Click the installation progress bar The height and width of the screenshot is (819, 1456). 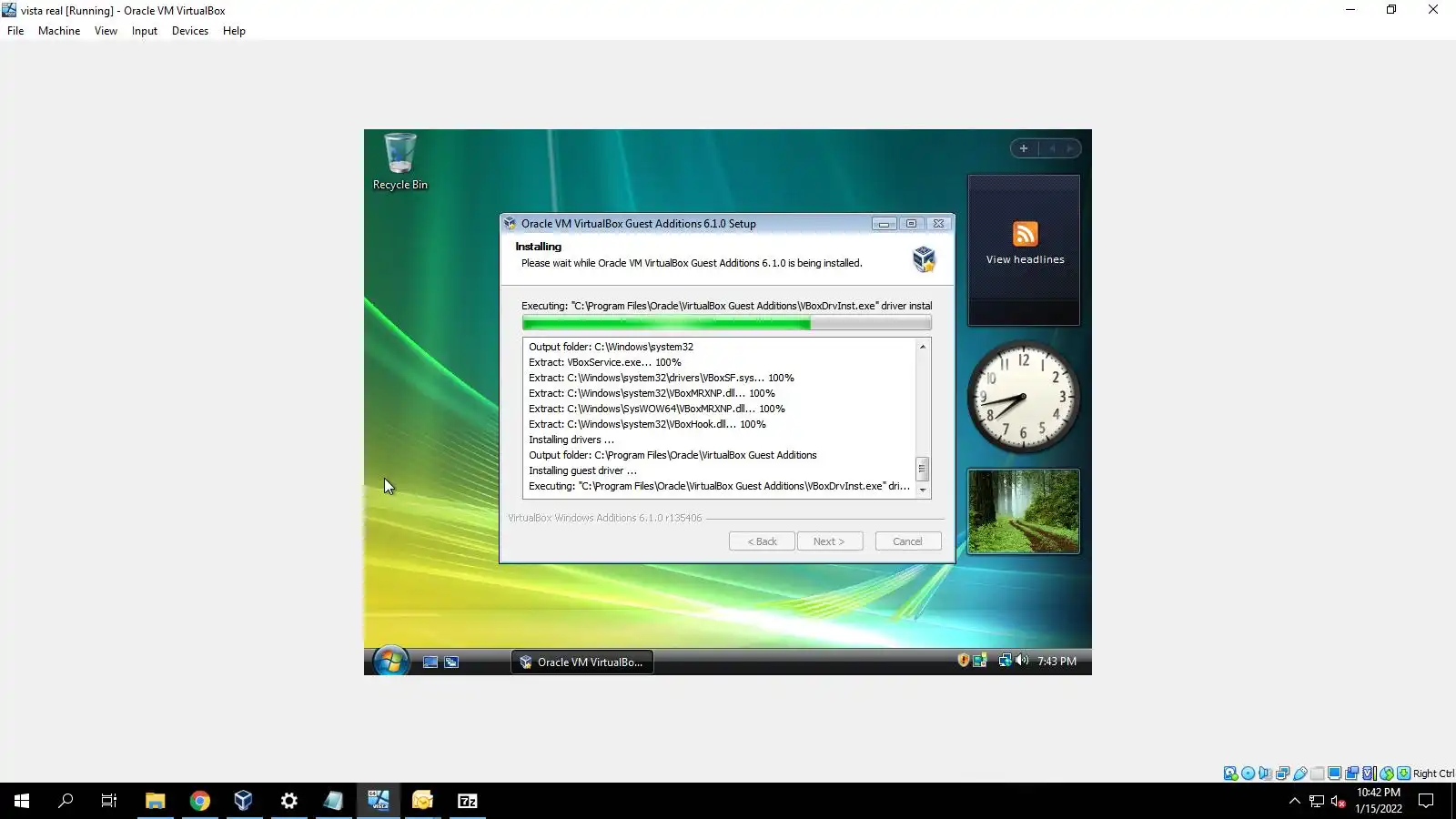point(726,323)
